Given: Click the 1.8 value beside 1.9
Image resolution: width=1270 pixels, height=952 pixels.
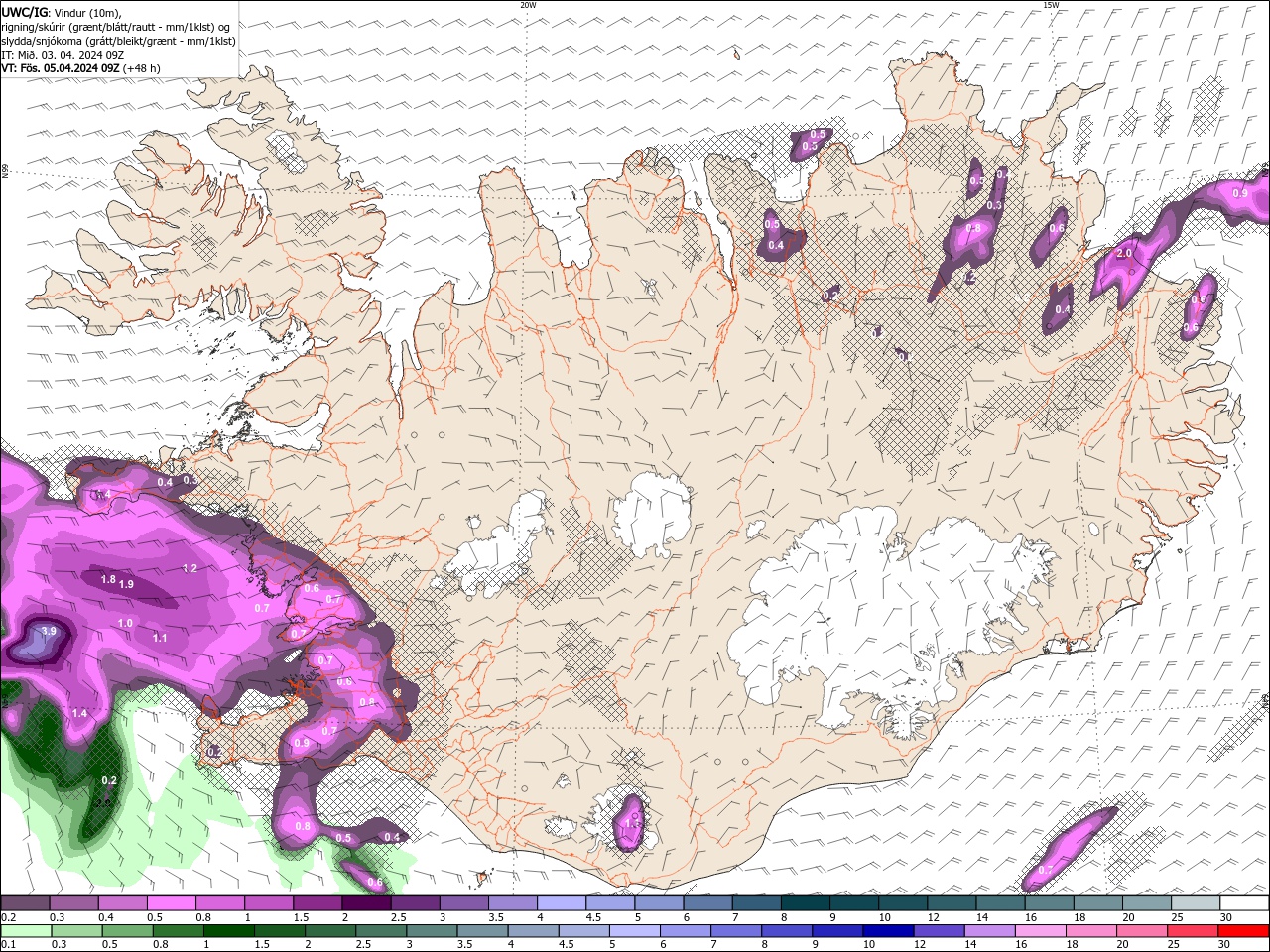Looking at the screenshot, I should coord(108,579).
